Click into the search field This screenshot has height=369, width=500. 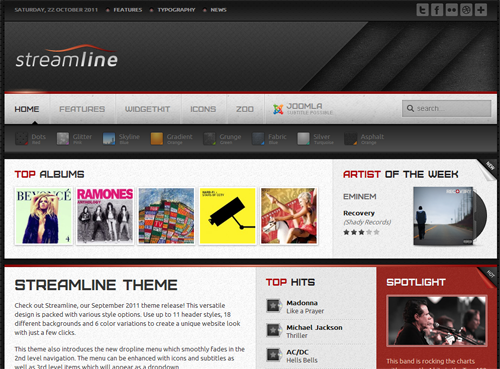pyautogui.click(x=447, y=109)
